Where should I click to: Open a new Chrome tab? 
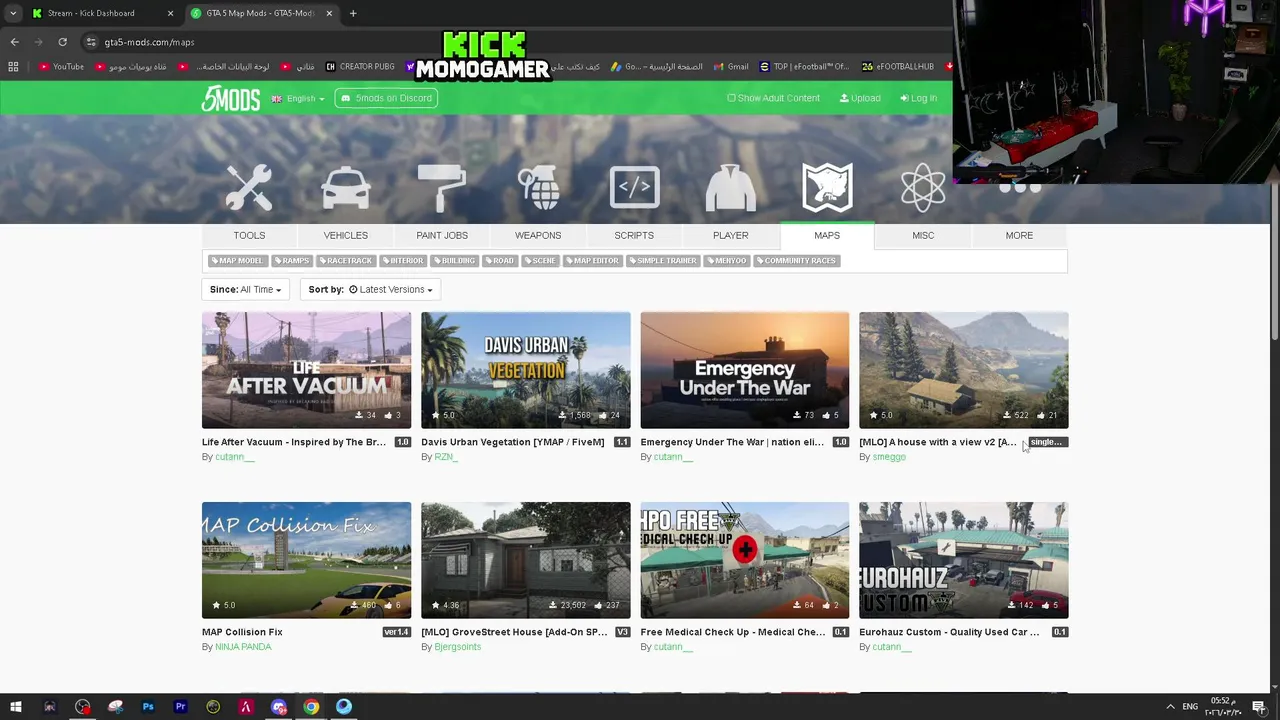pyautogui.click(x=353, y=13)
